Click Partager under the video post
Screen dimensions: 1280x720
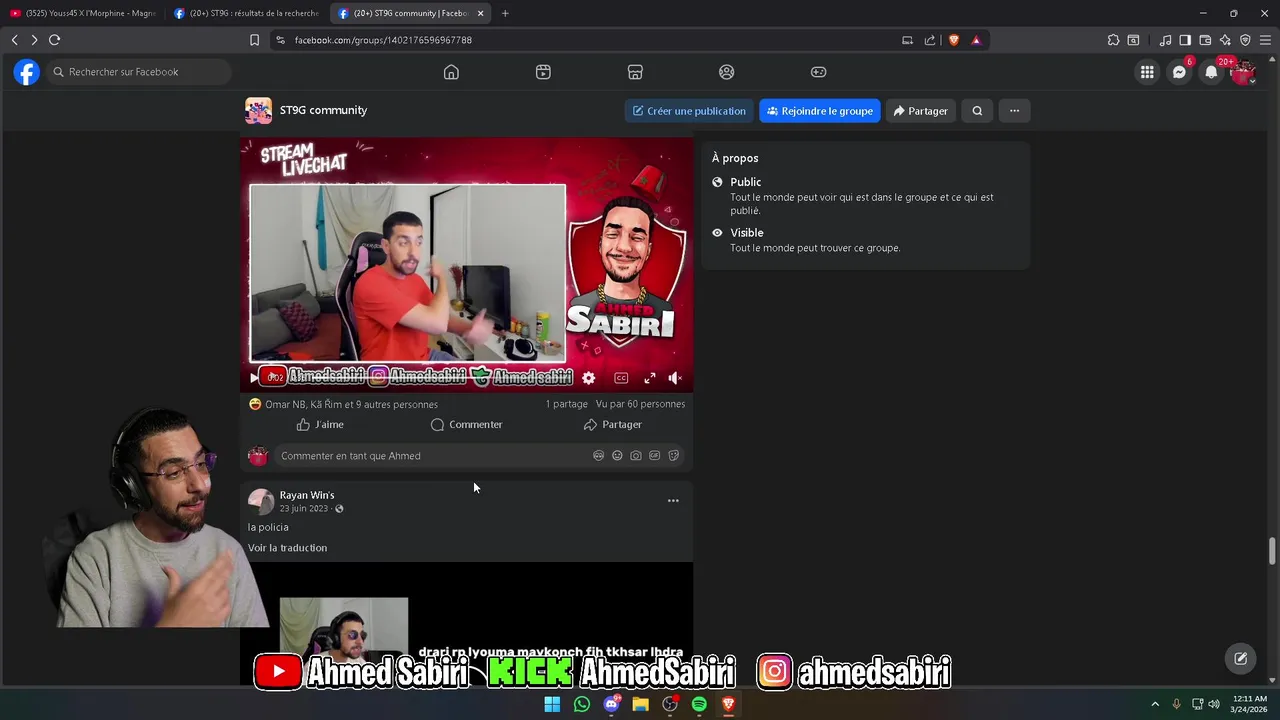pos(612,425)
